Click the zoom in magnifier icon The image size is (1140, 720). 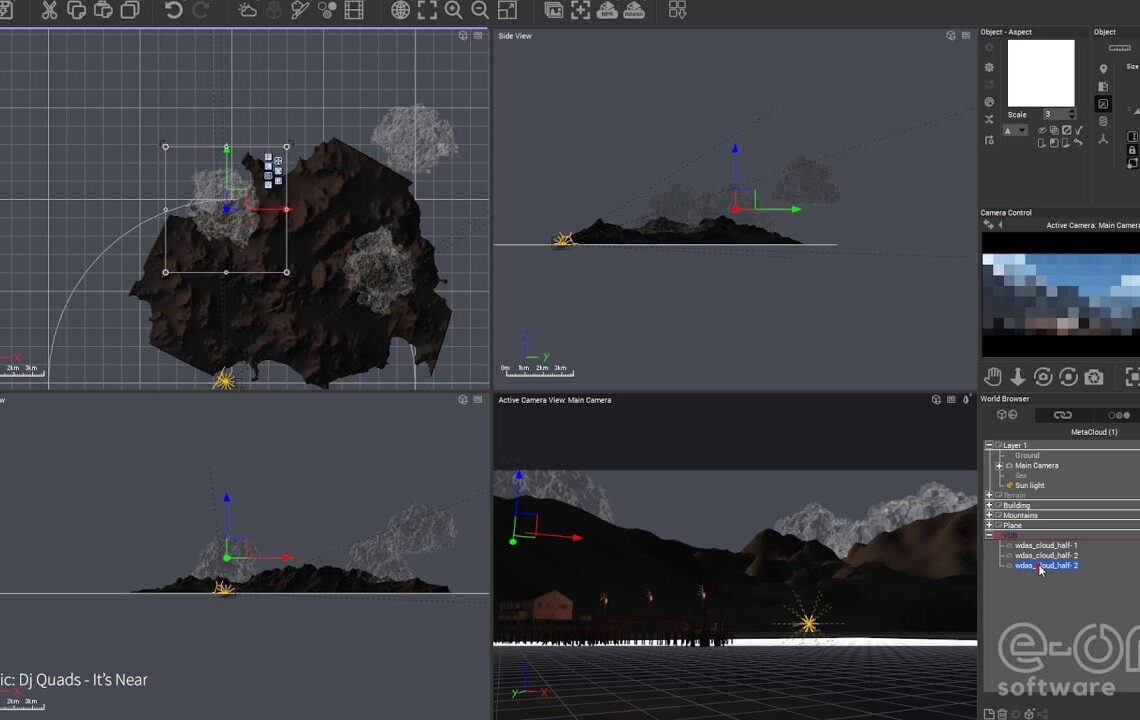click(x=454, y=11)
